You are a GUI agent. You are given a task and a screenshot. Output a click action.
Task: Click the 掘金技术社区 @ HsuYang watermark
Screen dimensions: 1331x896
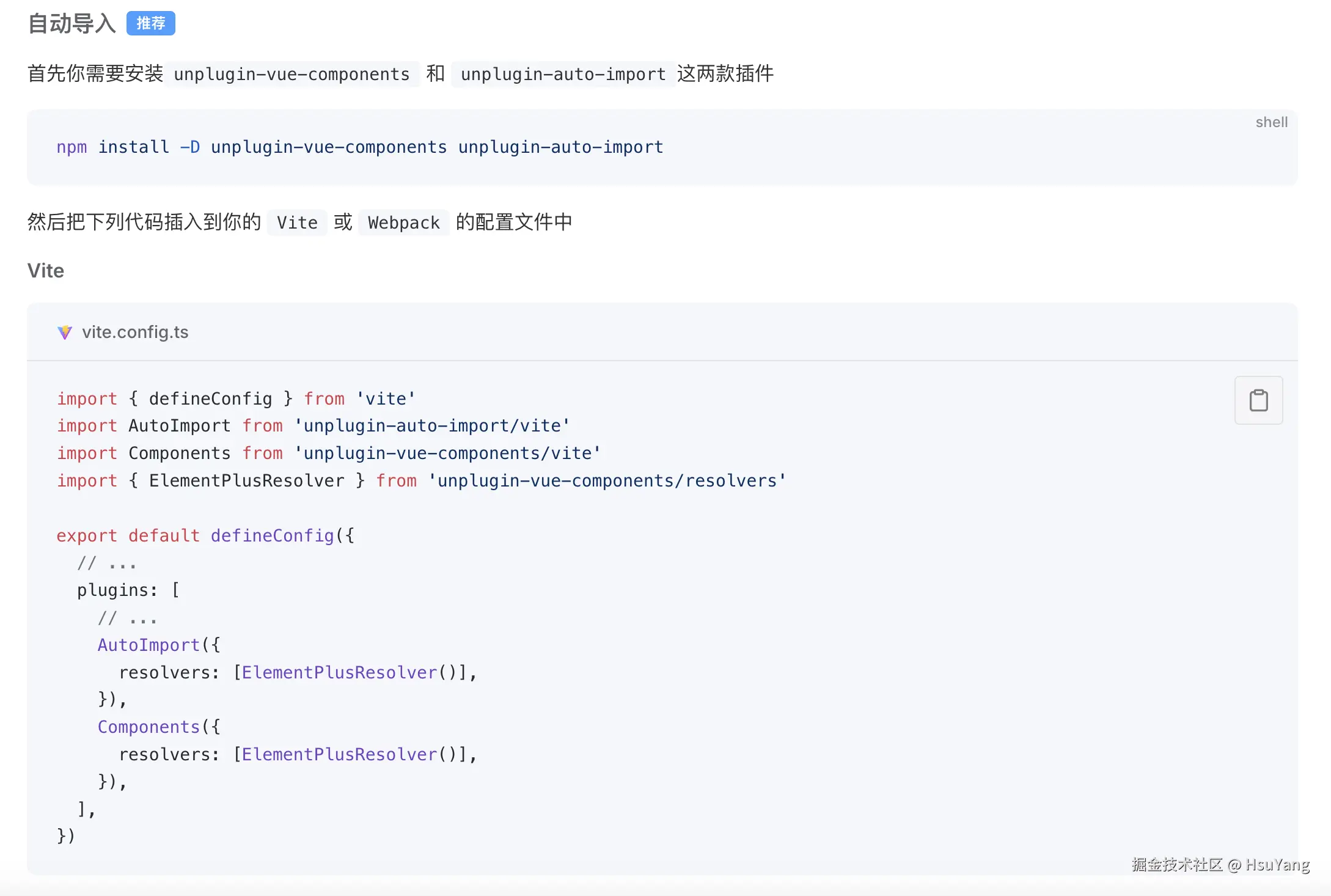[x=1220, y=864]
